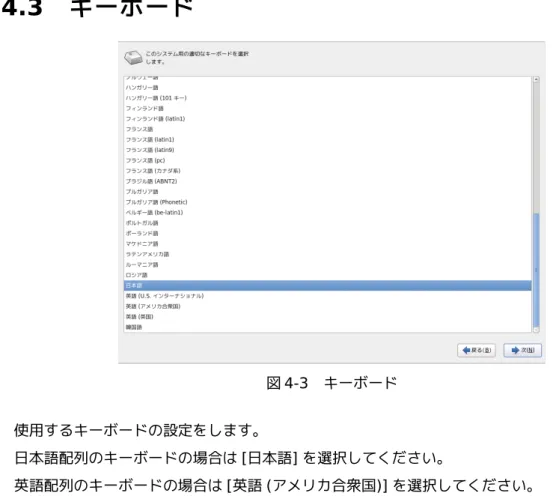Select the highlighted 日本語 row
The image size is (553, 496).
[x=327, y=285]
